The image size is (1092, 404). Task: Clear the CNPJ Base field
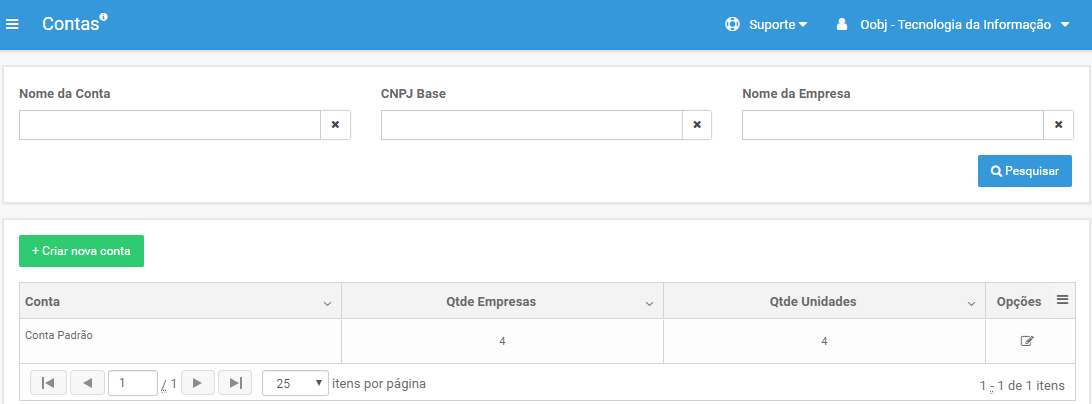697,125
